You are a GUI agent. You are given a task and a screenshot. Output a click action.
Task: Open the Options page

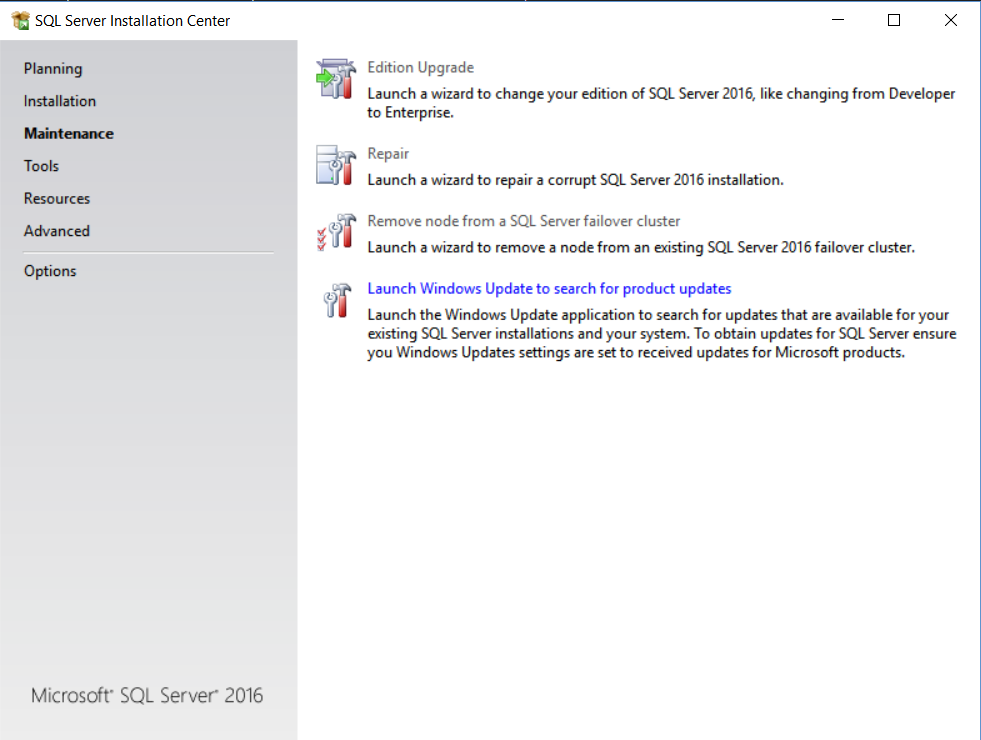pyautogui.click(x=50, y=271)
